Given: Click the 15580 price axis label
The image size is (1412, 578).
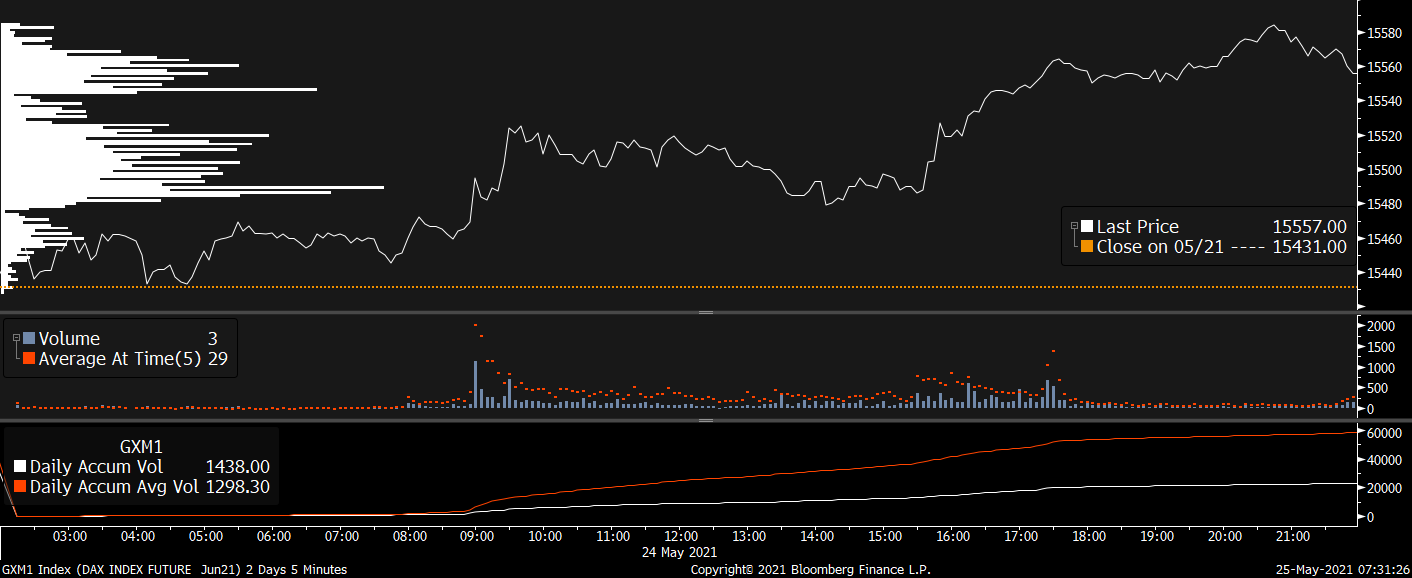Looking at the screenshot, I should [x=1384, y=33].
